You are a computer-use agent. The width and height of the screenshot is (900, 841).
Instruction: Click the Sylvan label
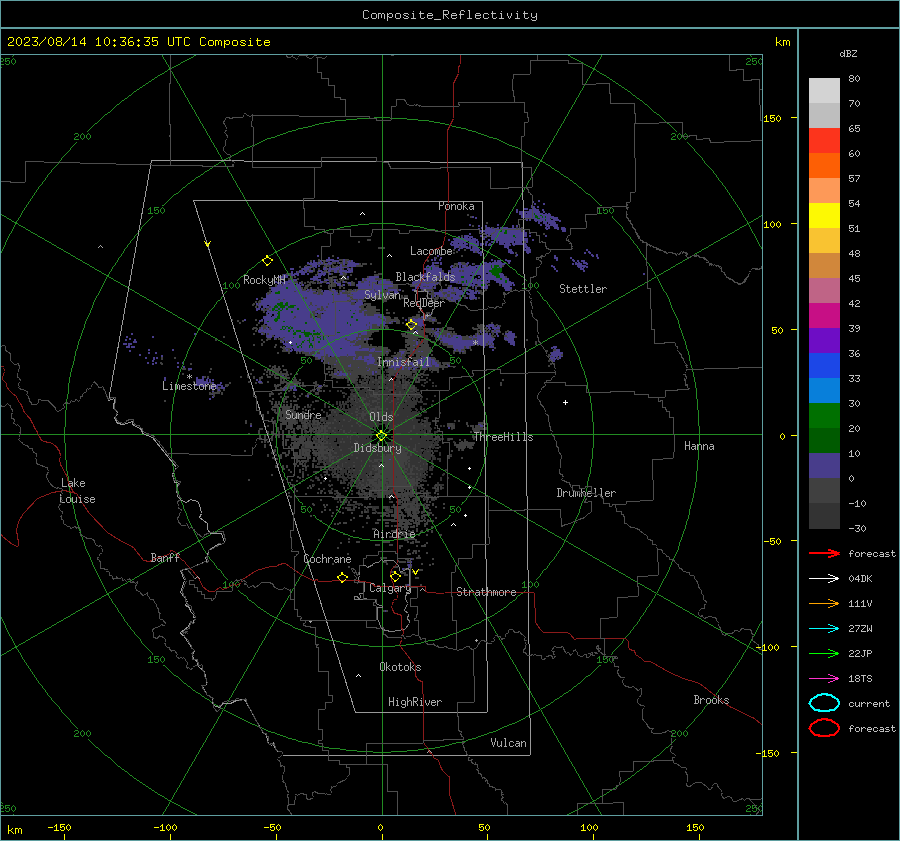(382, 295)
